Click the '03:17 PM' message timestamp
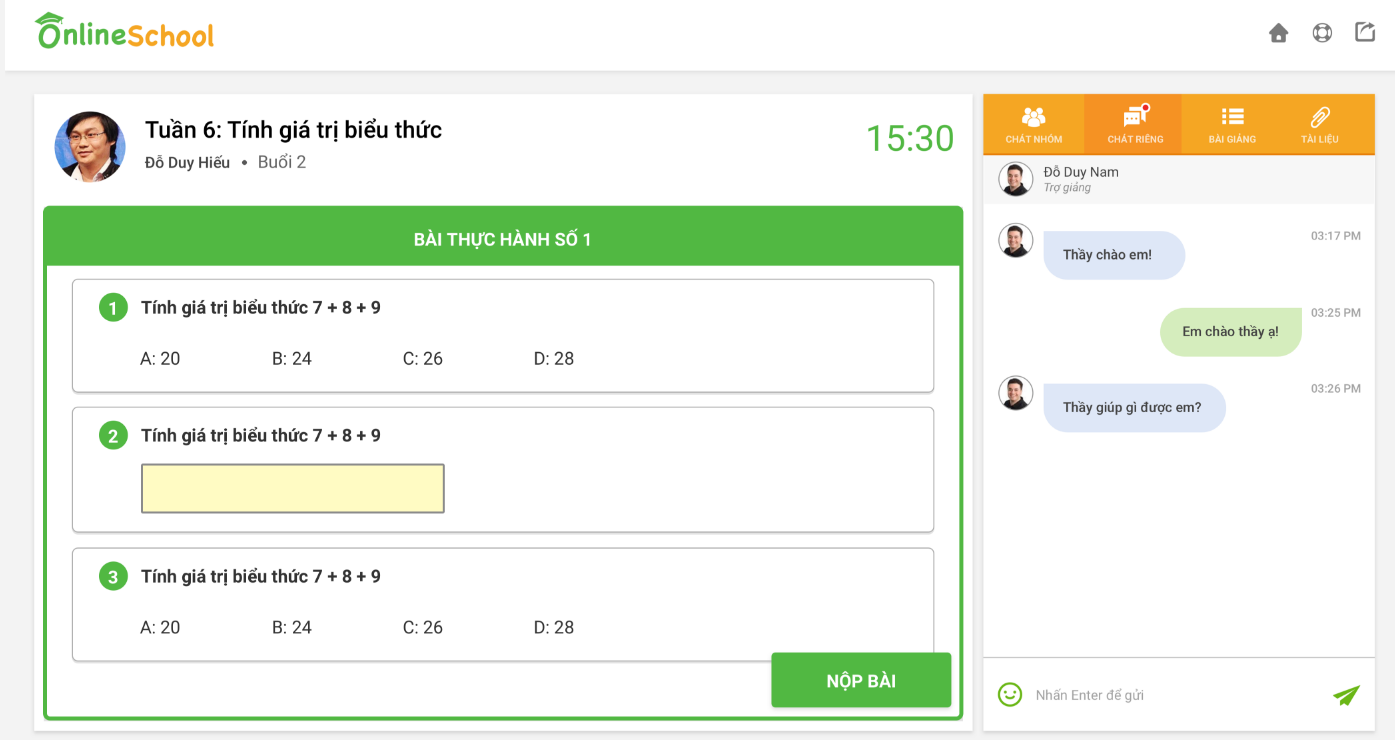 (1336, 236)
